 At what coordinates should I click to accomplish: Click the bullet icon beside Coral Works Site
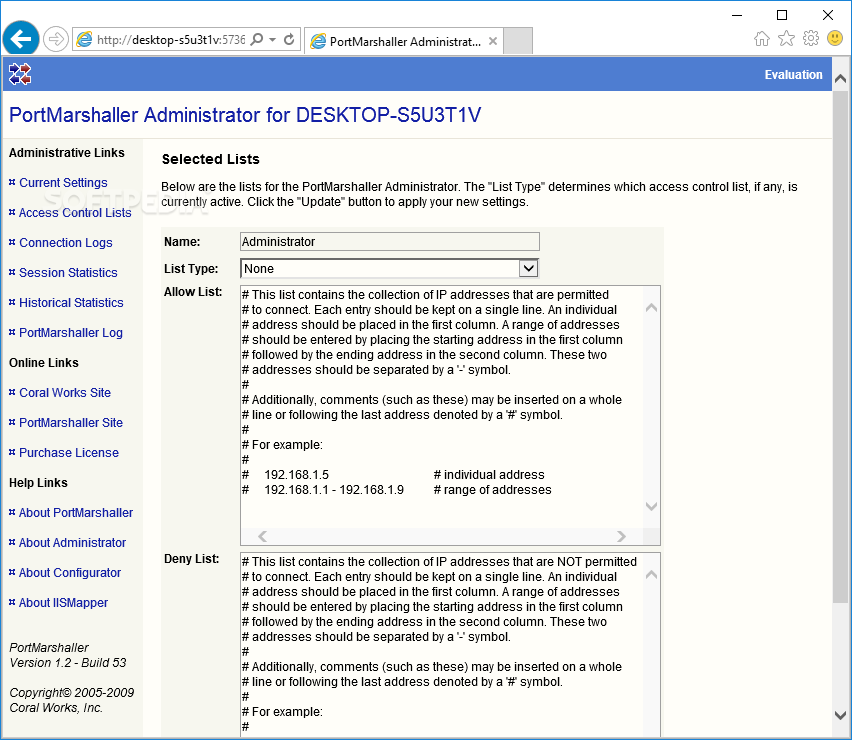12,392
